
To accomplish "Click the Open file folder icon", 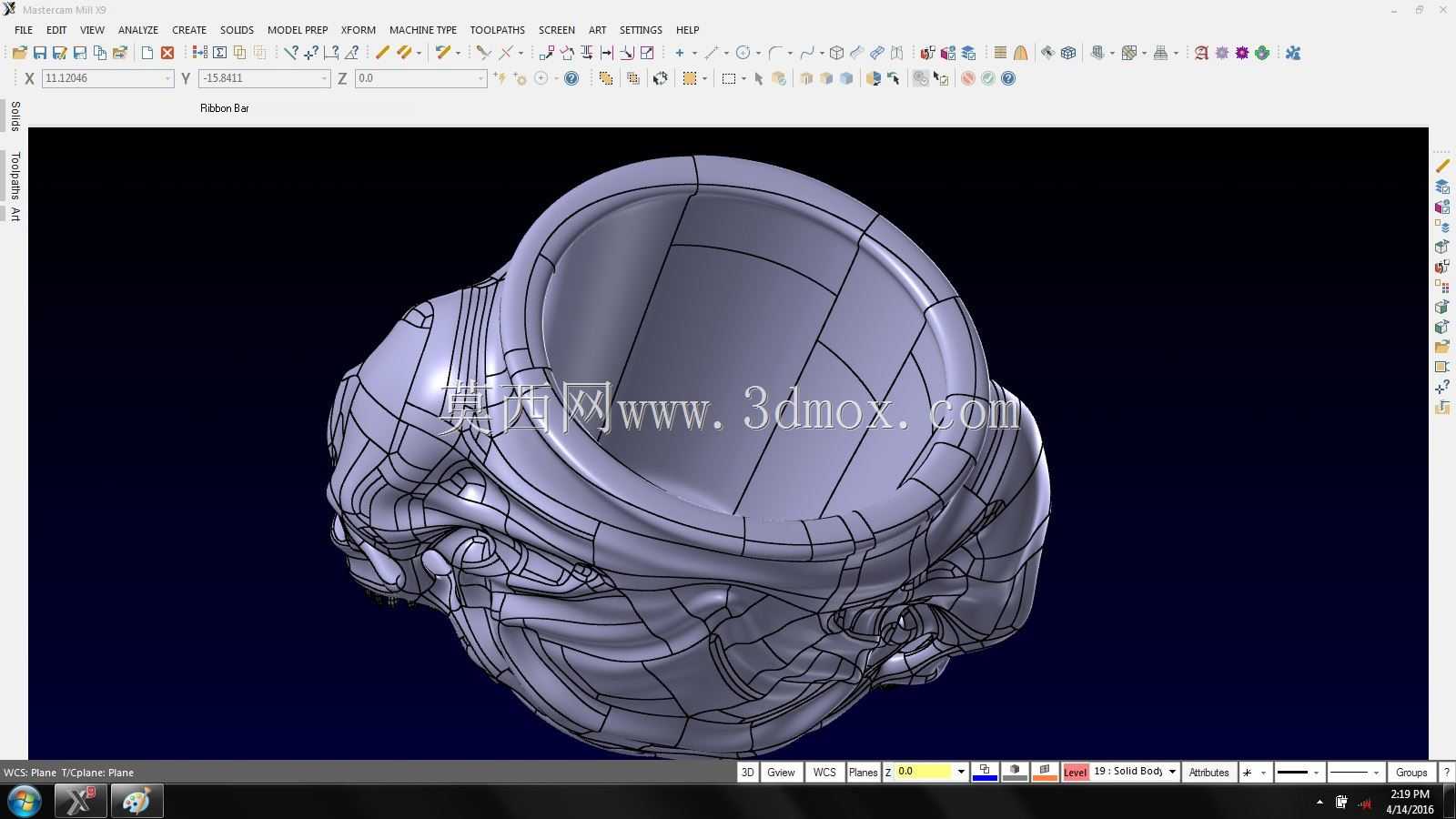I will 19,53.
